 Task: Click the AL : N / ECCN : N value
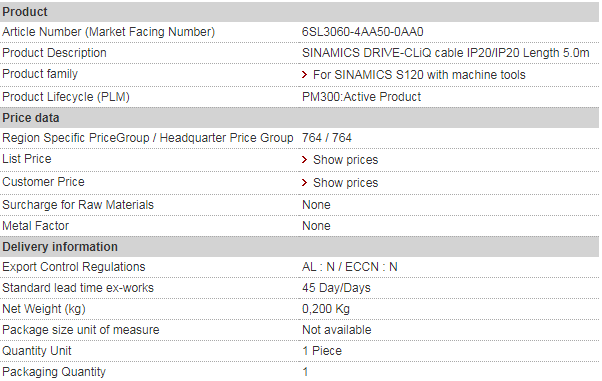click(x=349, y=267)
